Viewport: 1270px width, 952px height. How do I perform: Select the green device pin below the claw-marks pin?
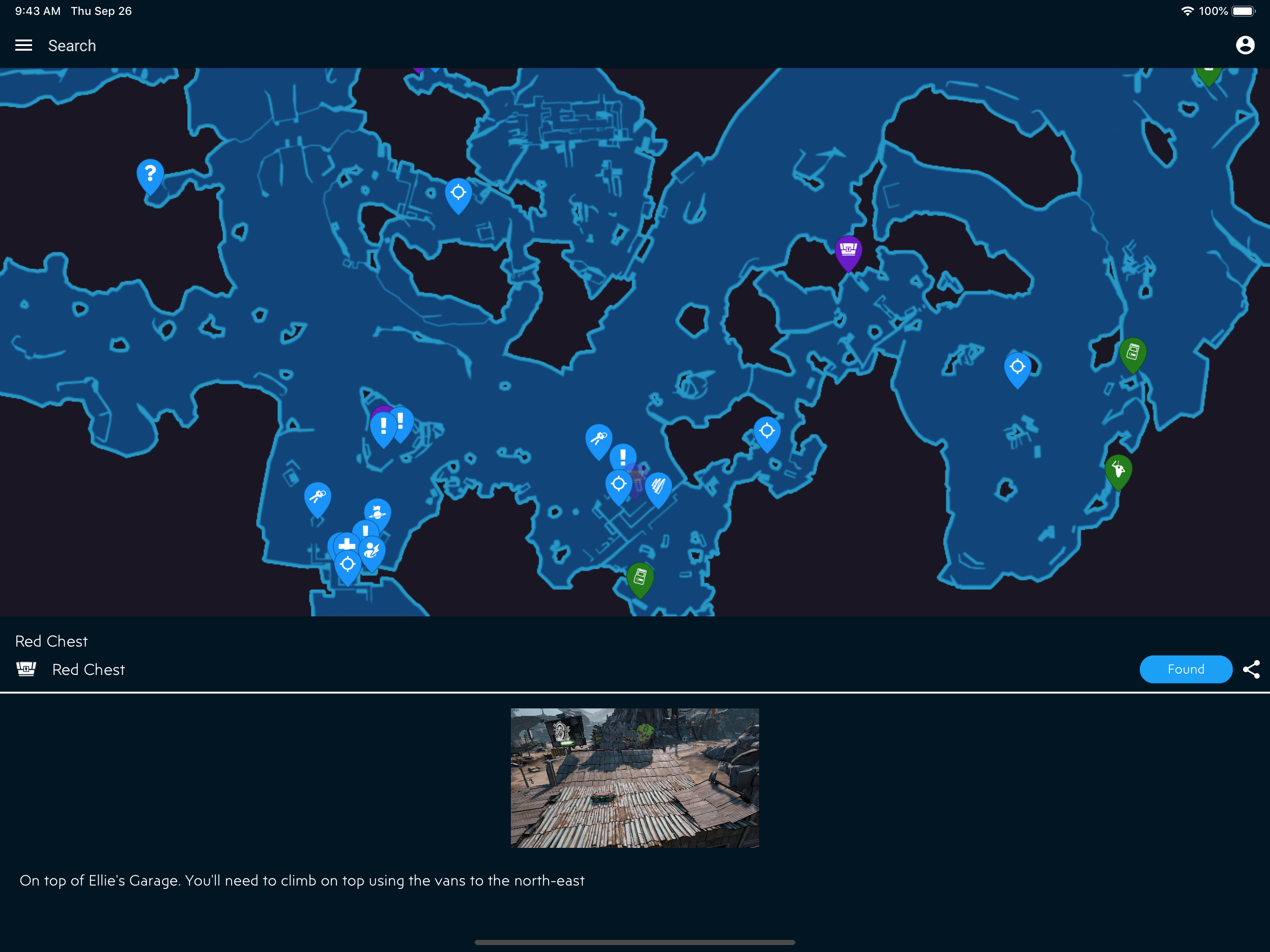(640, 580)
